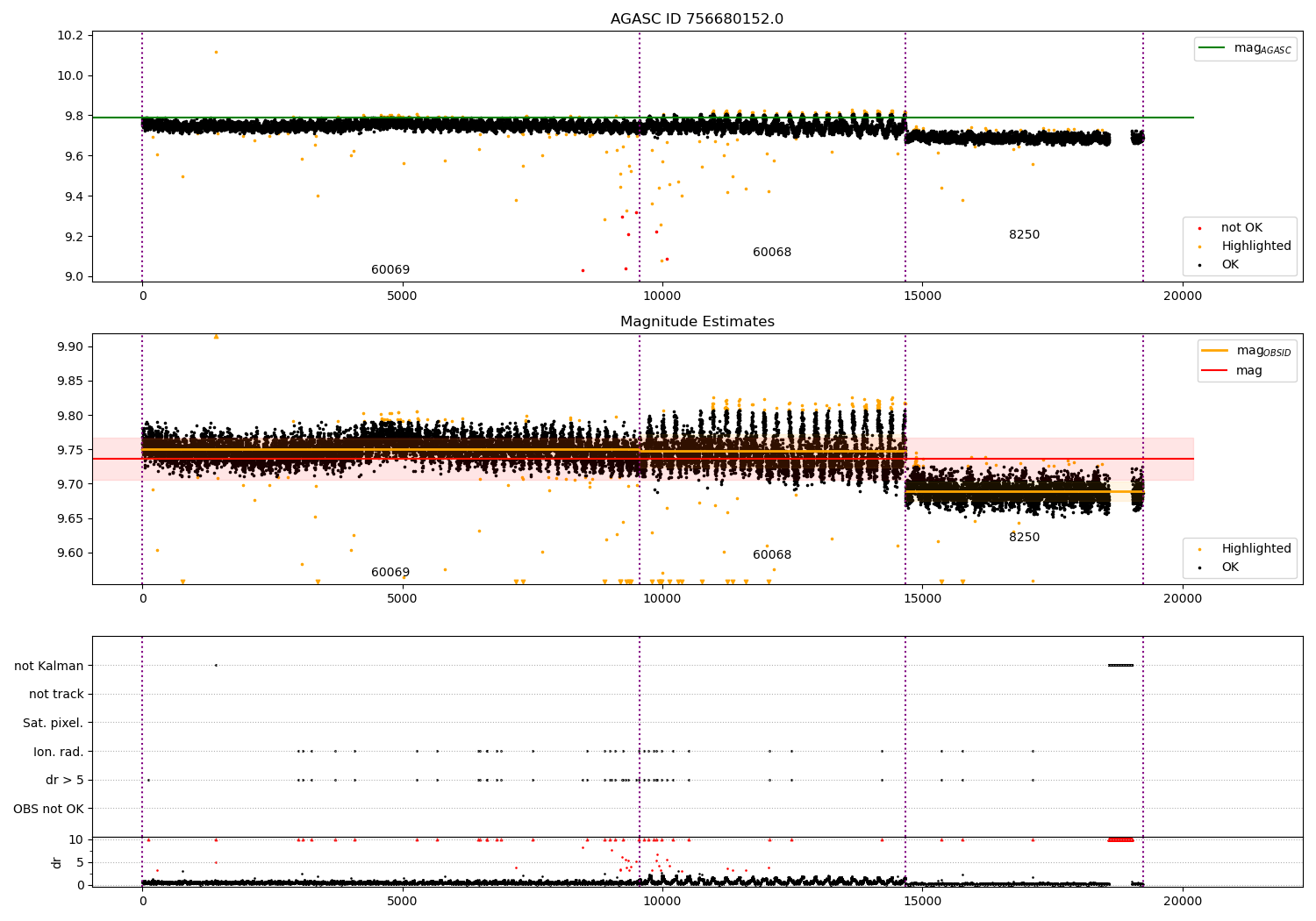Click the "15000" x-tick under the bottom plot

tap(922, 901)
